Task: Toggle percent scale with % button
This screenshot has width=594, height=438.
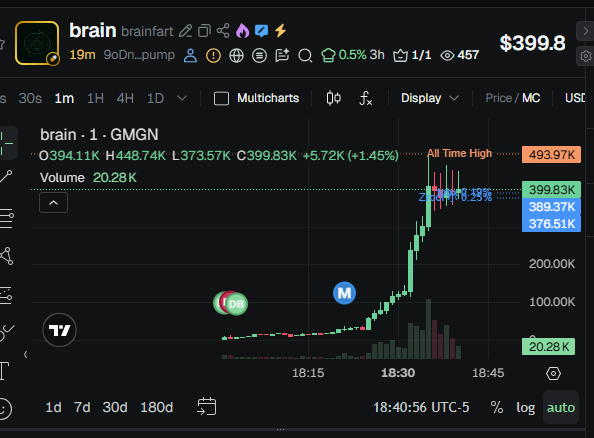Action: tap(497, 407)
